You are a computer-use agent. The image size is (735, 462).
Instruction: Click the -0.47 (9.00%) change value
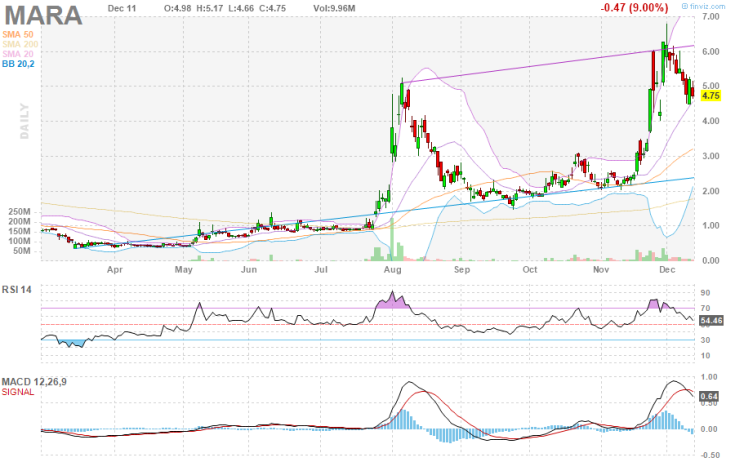[635, 7]
